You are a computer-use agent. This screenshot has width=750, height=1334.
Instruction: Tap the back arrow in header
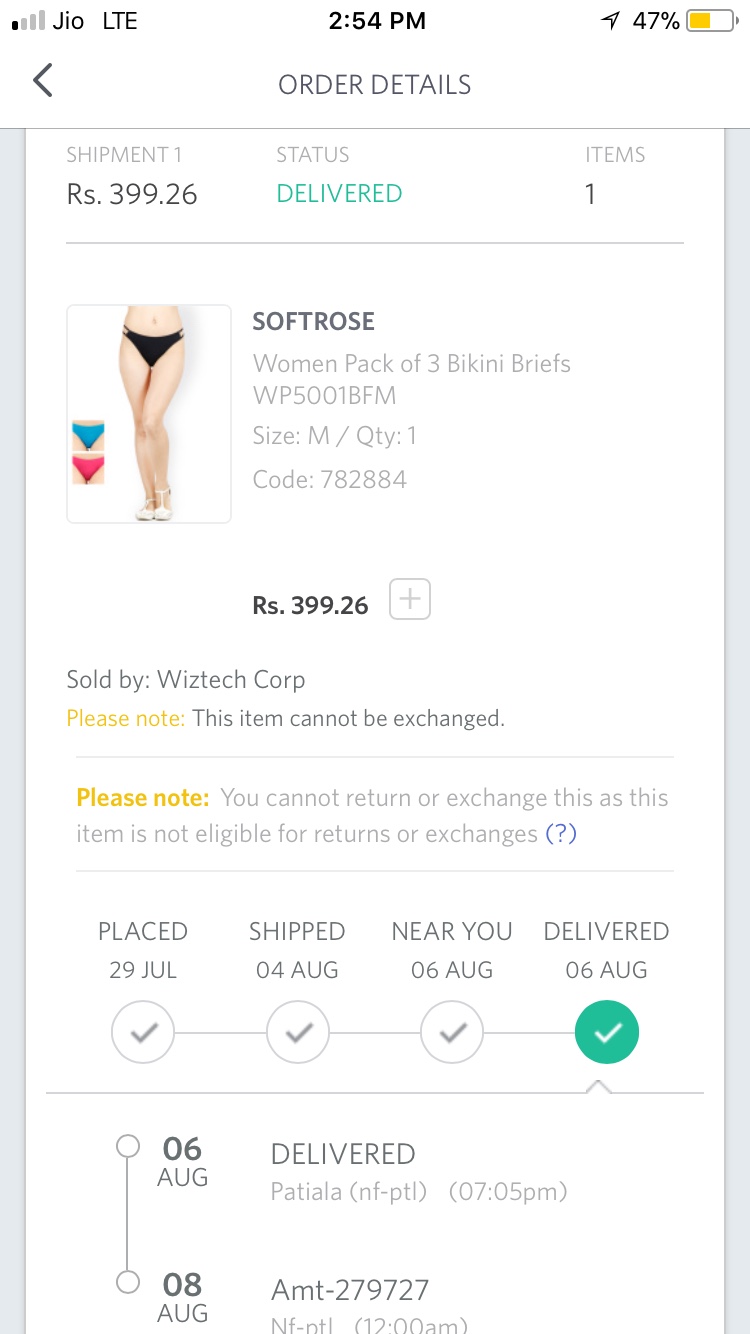coord(42,81)
